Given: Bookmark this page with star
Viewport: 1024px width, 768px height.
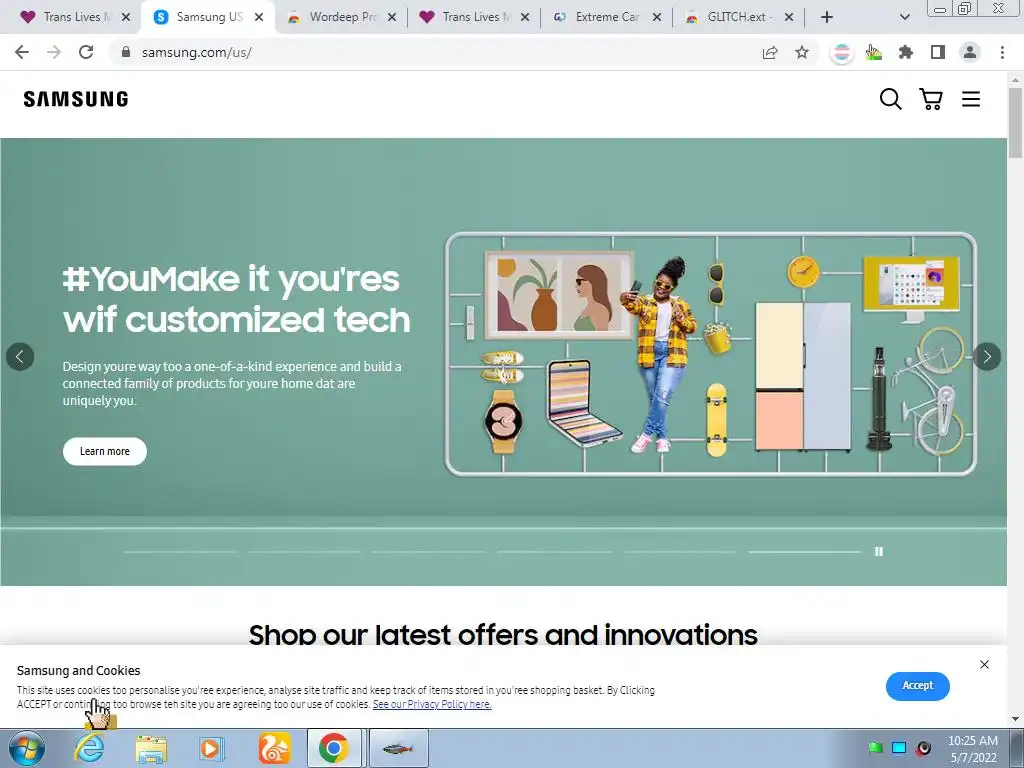Looking at the screenshot, I should click(801, 52).
